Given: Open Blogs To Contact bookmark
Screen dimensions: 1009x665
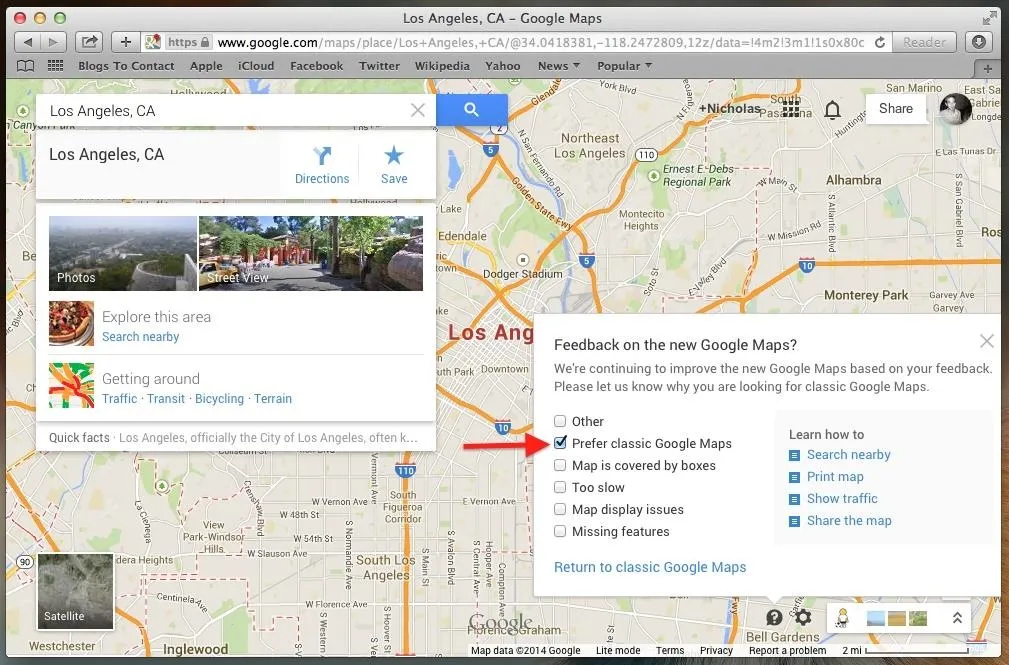Looking at the screenshot, I should 126,66.
